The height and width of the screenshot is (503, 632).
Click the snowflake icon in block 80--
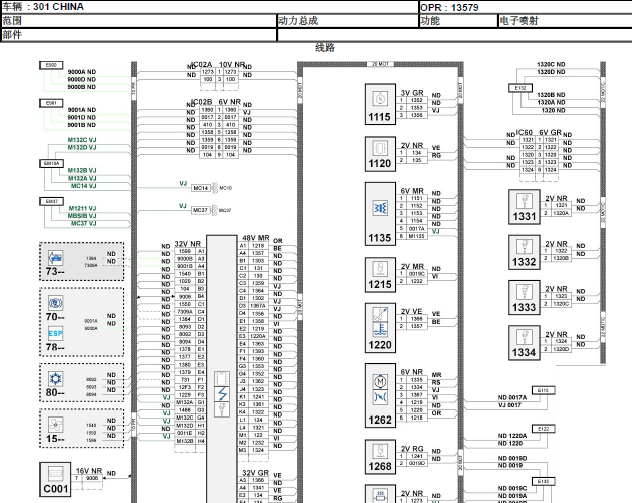55,379
